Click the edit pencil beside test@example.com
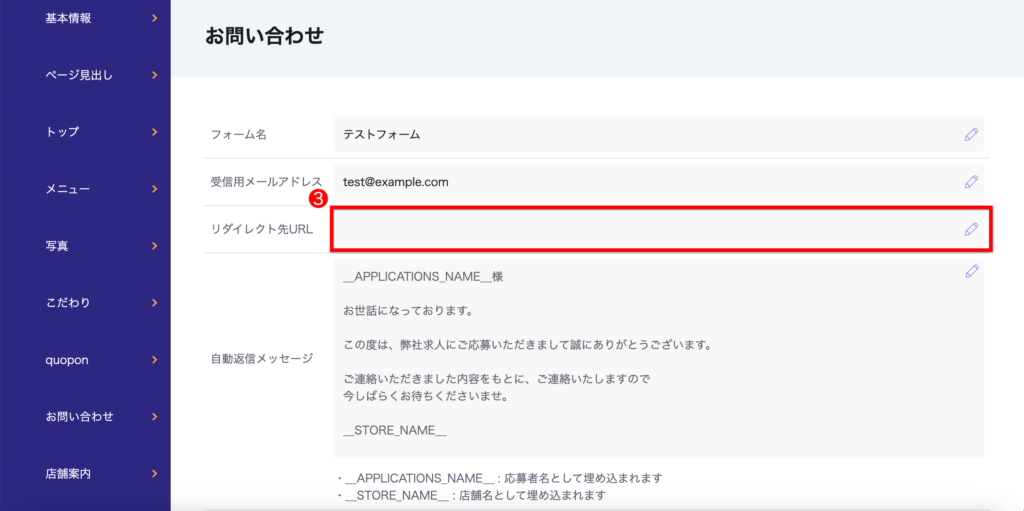The width and height of the screenshot is (1024, 511). [970, 182]
